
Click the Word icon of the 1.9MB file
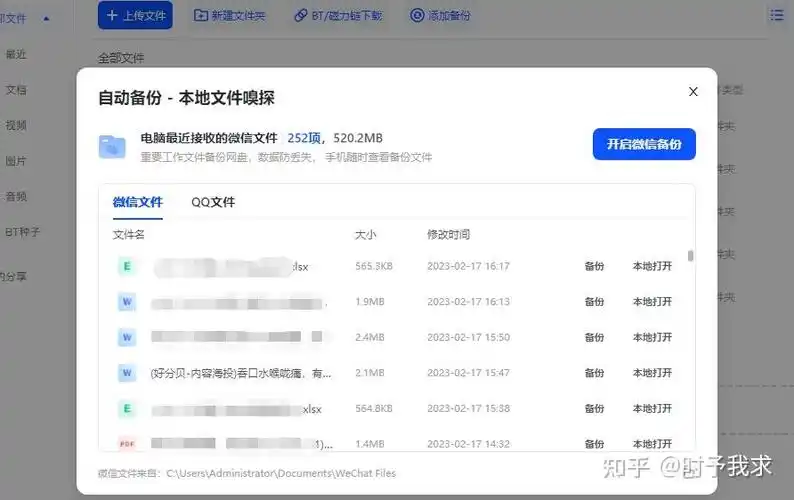127,302
